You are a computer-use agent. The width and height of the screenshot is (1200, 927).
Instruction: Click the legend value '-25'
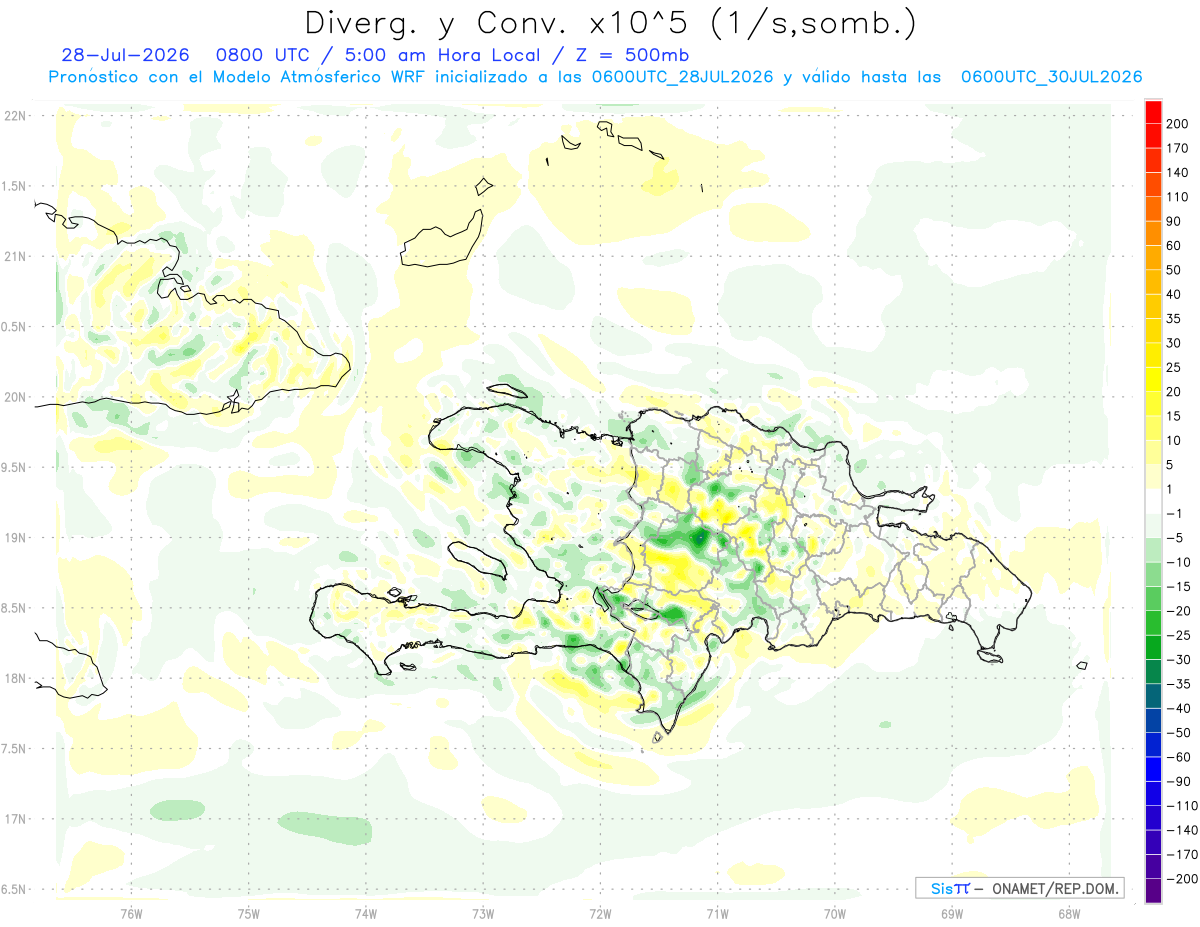(1181, 635)
